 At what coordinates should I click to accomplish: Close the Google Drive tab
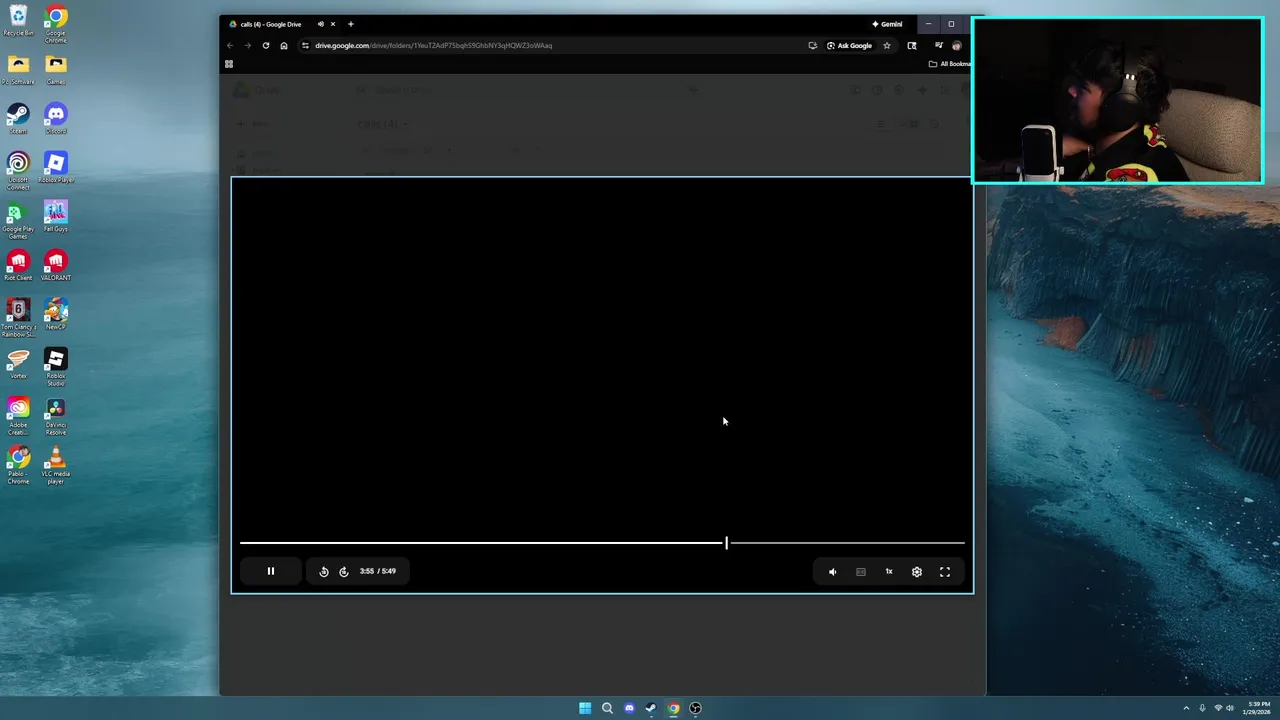coord(333,24)
